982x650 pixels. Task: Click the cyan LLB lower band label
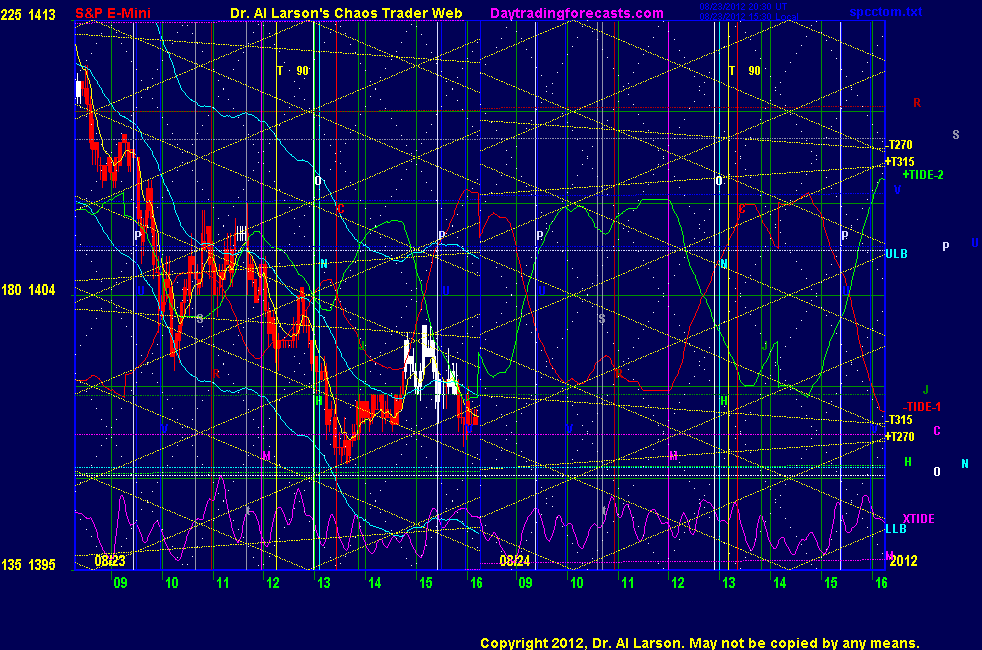(895, 528)
